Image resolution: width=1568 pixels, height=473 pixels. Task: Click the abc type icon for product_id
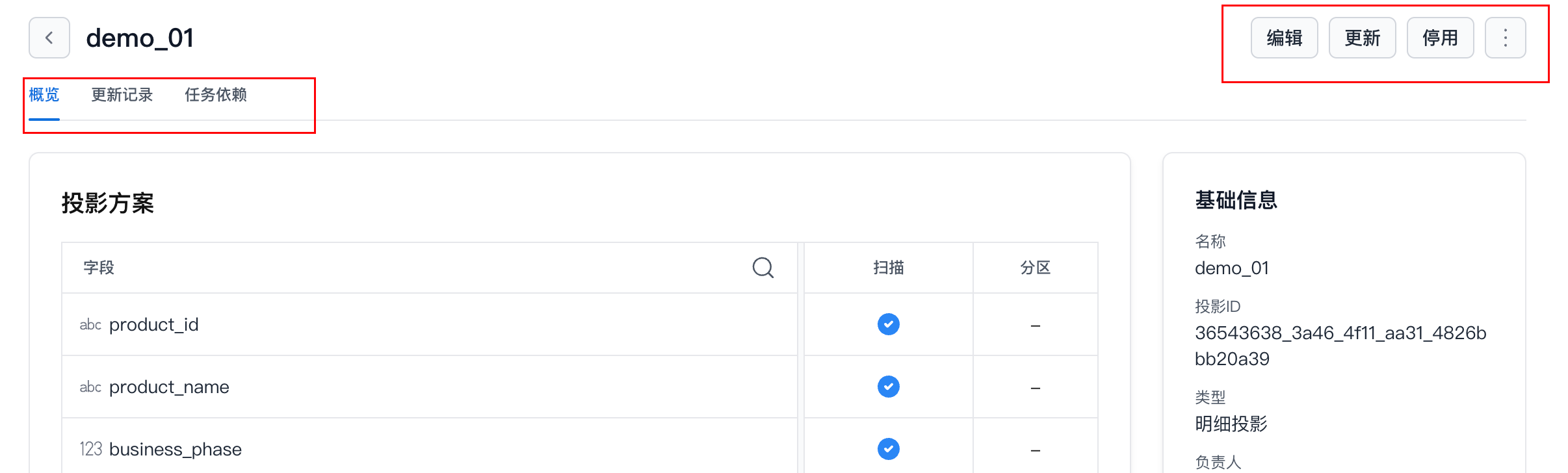[90, 325]
